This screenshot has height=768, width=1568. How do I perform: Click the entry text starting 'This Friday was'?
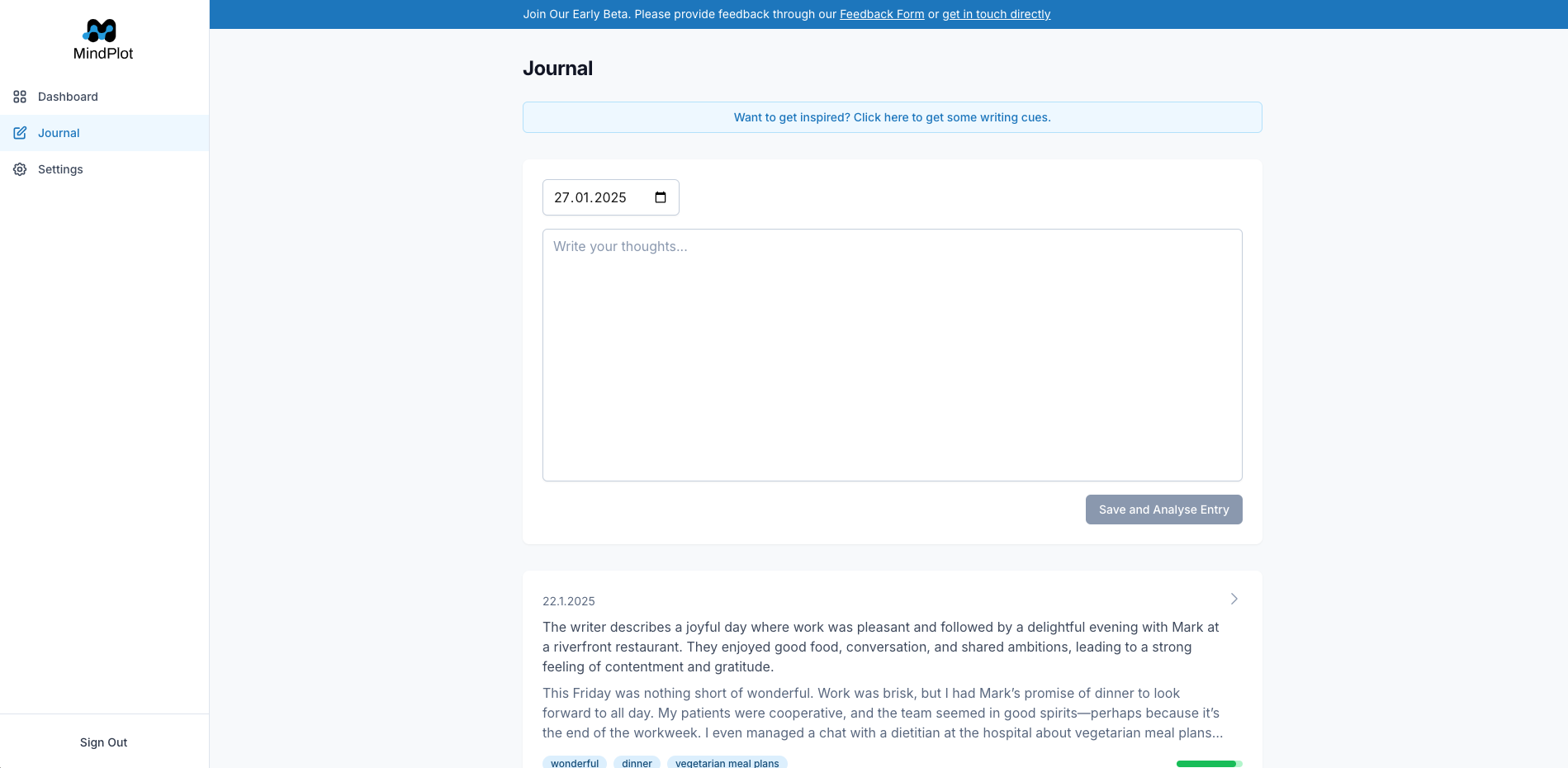click(883, 713)
